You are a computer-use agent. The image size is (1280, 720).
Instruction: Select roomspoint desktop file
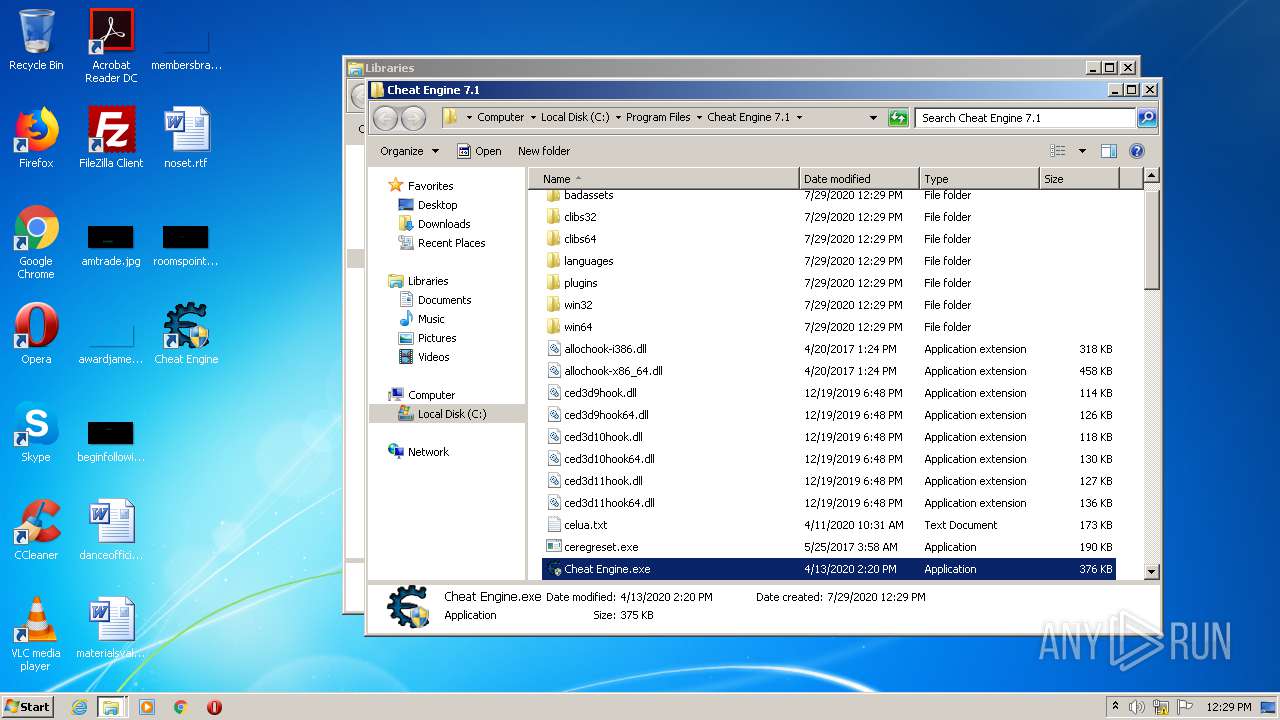tap(186, 245)
